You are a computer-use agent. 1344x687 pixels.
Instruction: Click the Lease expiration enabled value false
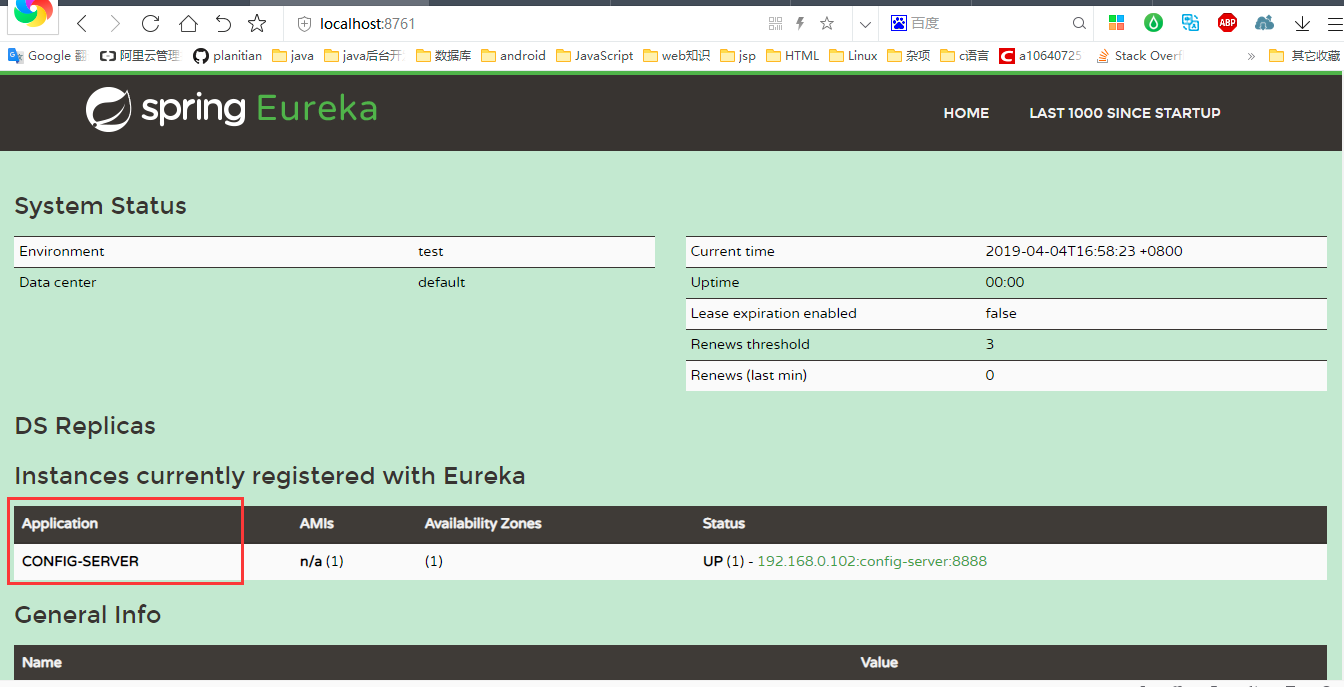point(1001,313)
